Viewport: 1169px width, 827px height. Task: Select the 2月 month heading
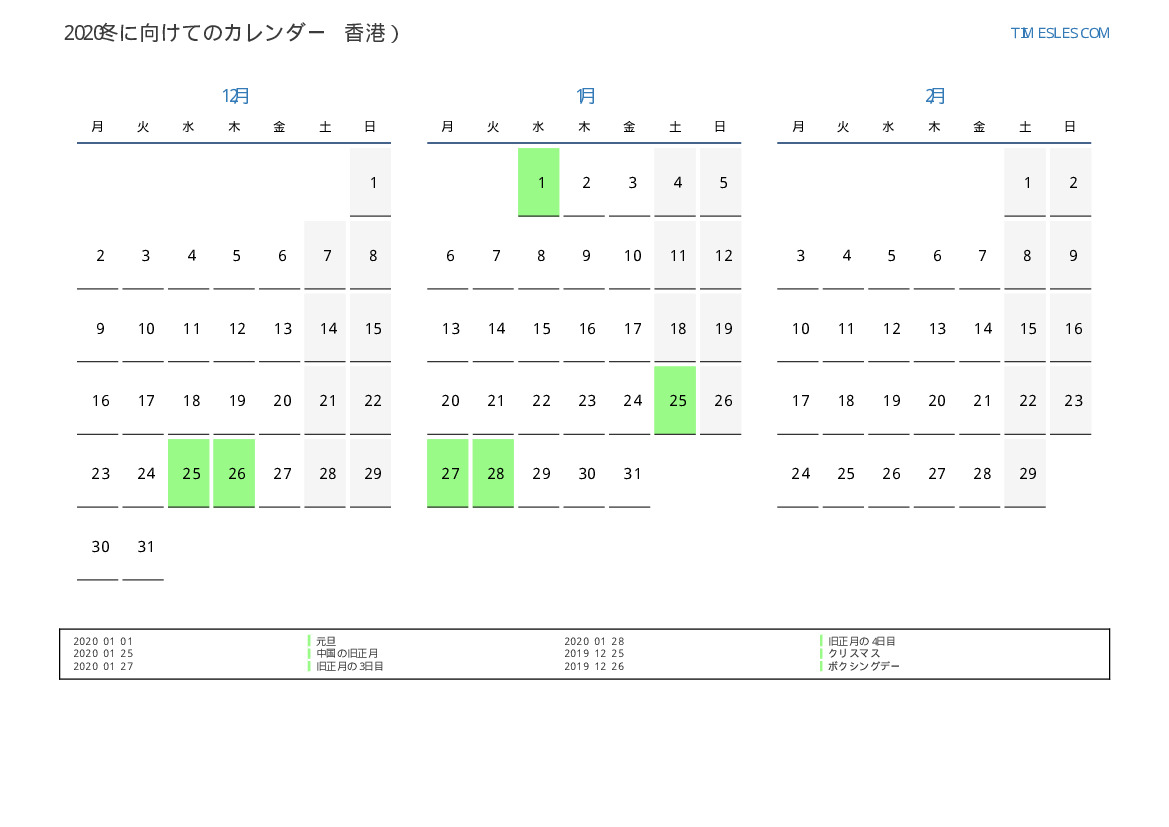(935, 95)
